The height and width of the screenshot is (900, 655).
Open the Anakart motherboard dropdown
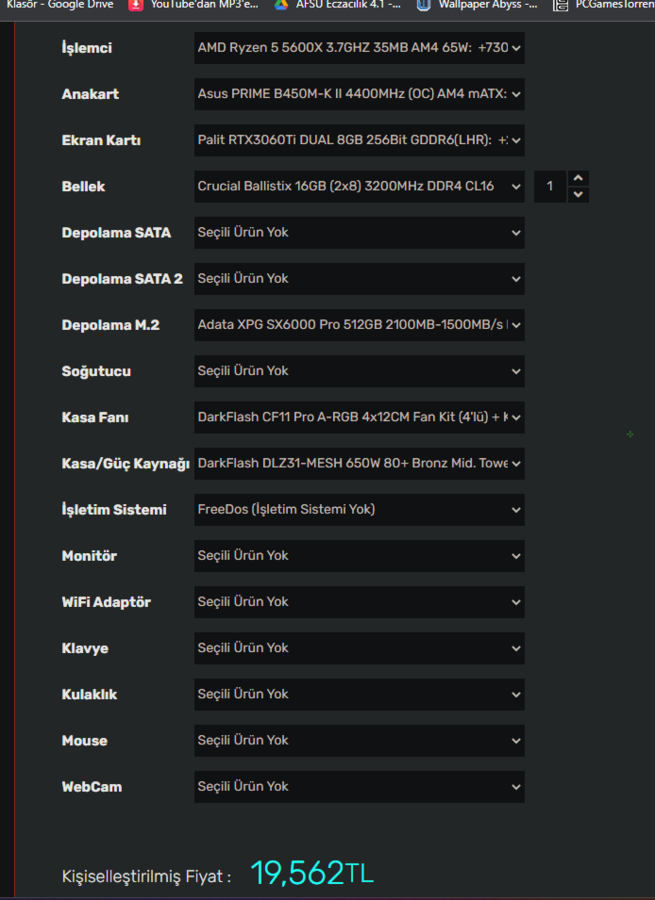tap(359, 94)
